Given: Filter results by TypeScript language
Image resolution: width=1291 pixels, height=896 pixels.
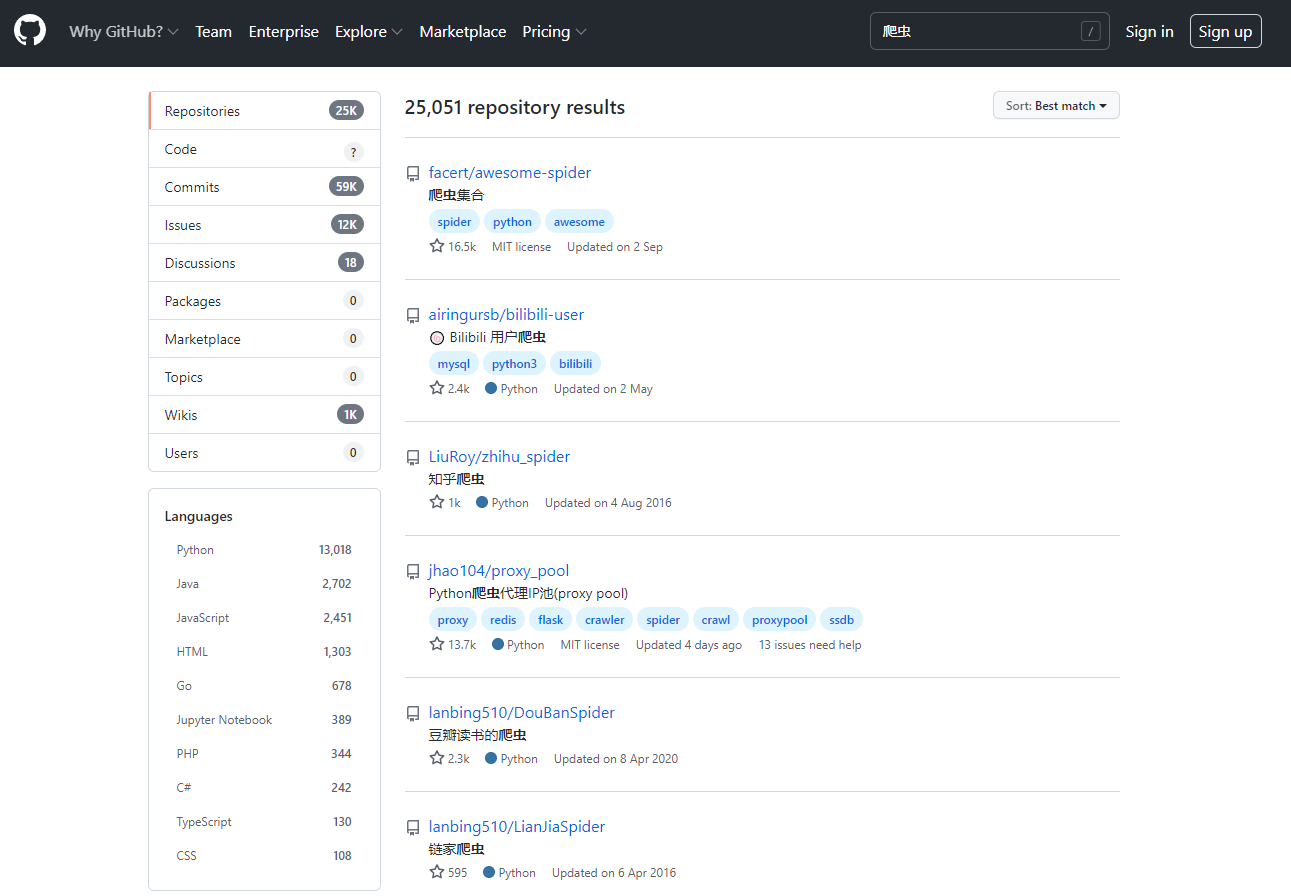Looking at the screenshot, I should [264, 822].
